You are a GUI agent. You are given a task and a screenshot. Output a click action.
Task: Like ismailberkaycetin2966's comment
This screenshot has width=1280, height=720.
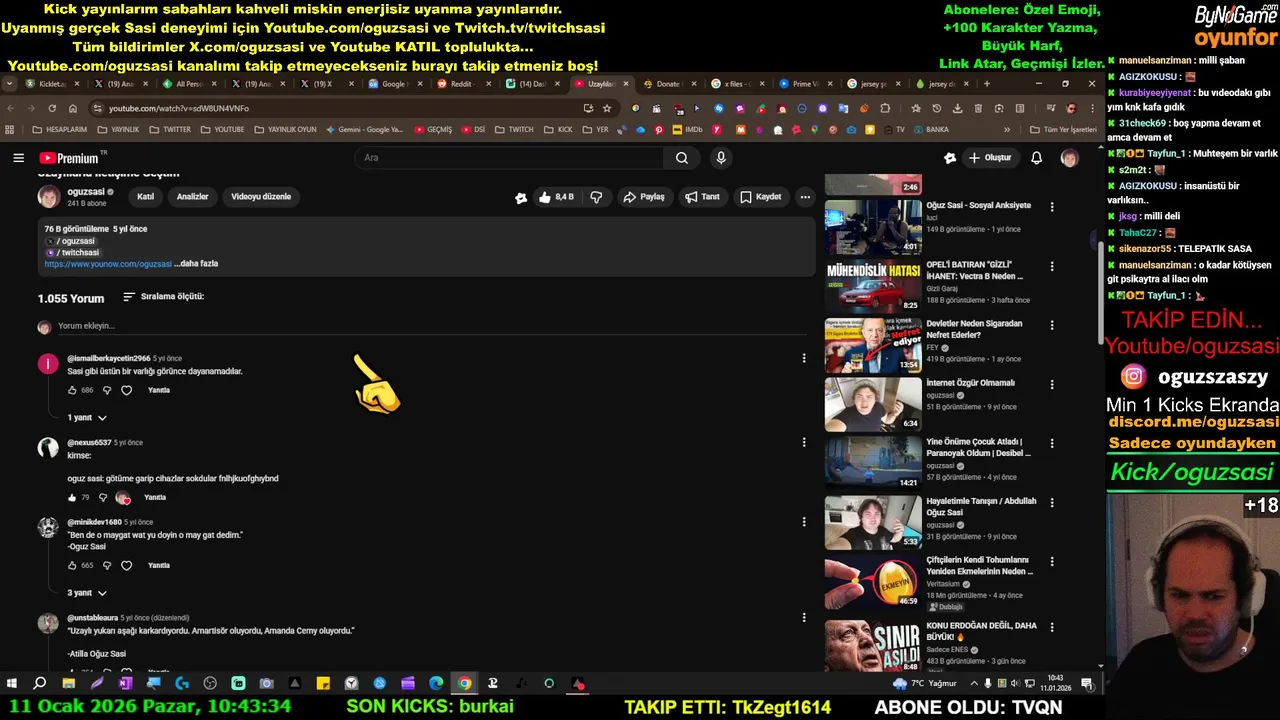(72, 390)
